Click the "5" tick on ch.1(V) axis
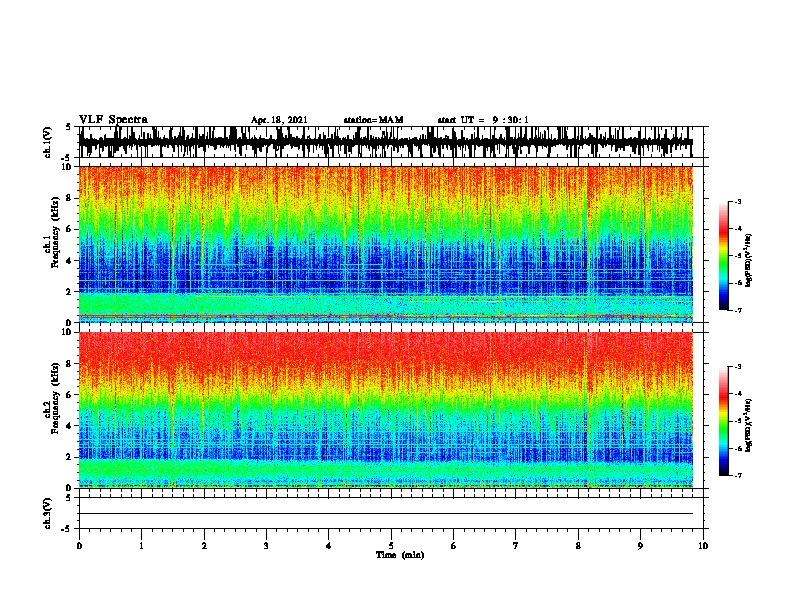Screen dimensions: 792x612 coord(69,127)
